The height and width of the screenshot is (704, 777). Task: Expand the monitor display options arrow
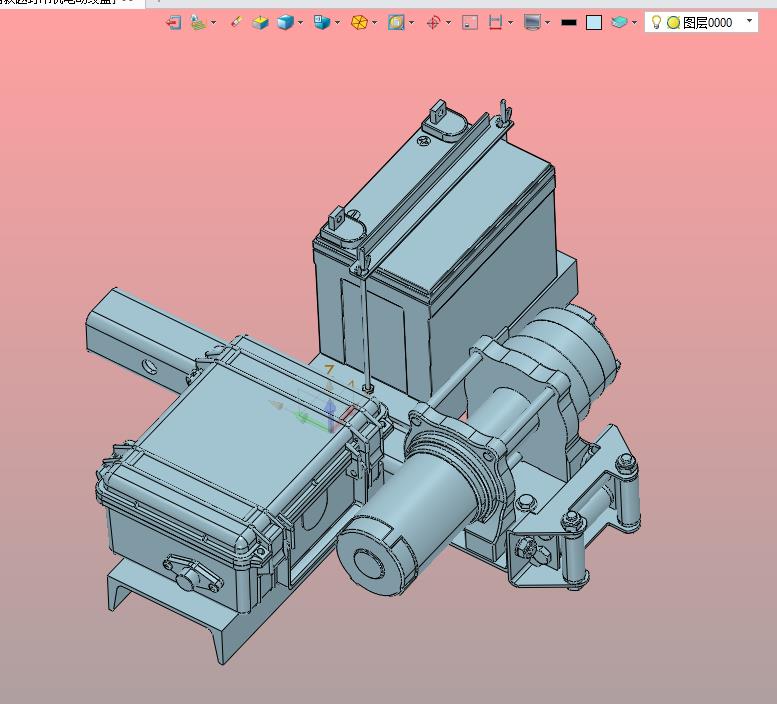tap(548, 22)
